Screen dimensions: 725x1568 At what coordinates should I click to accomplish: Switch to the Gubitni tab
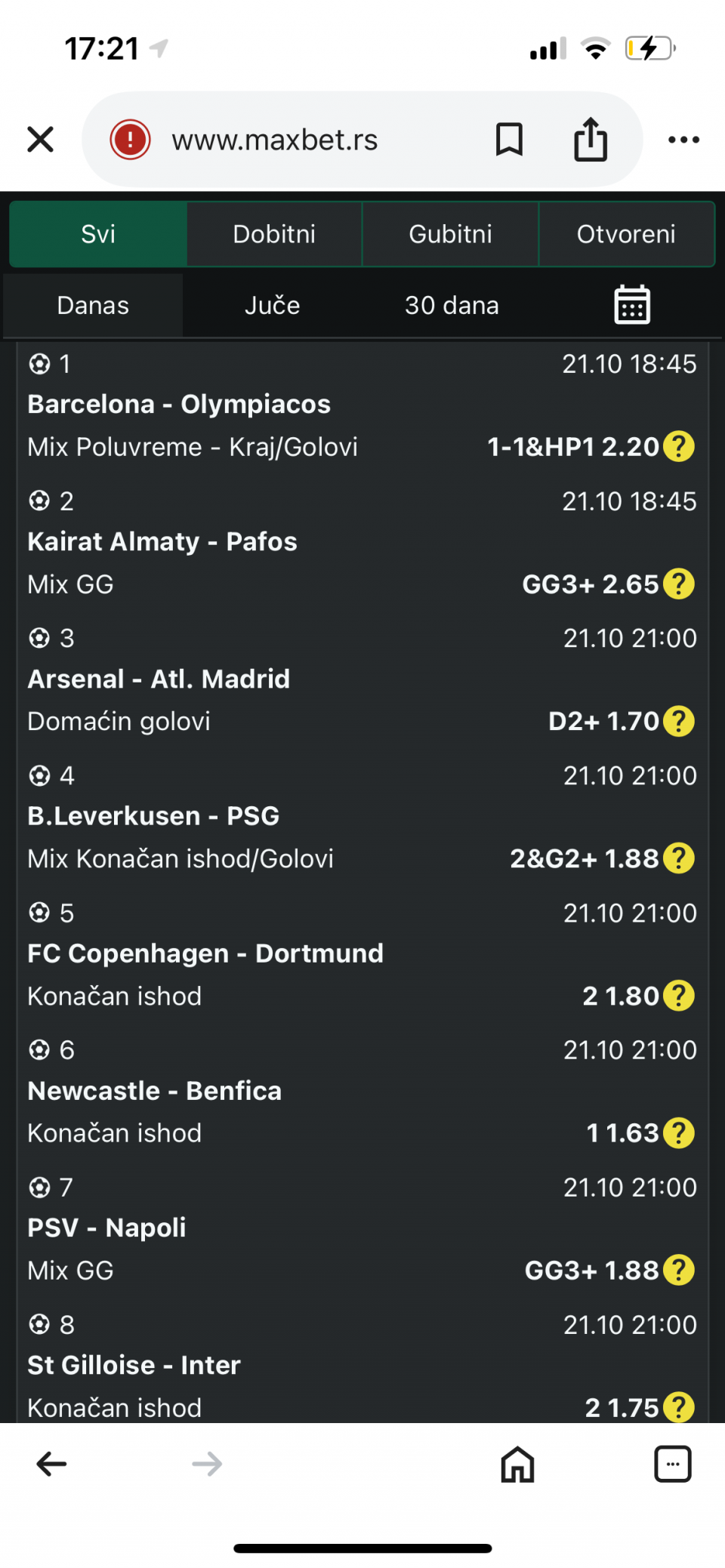pyautogui.click(x=450, y=234)
